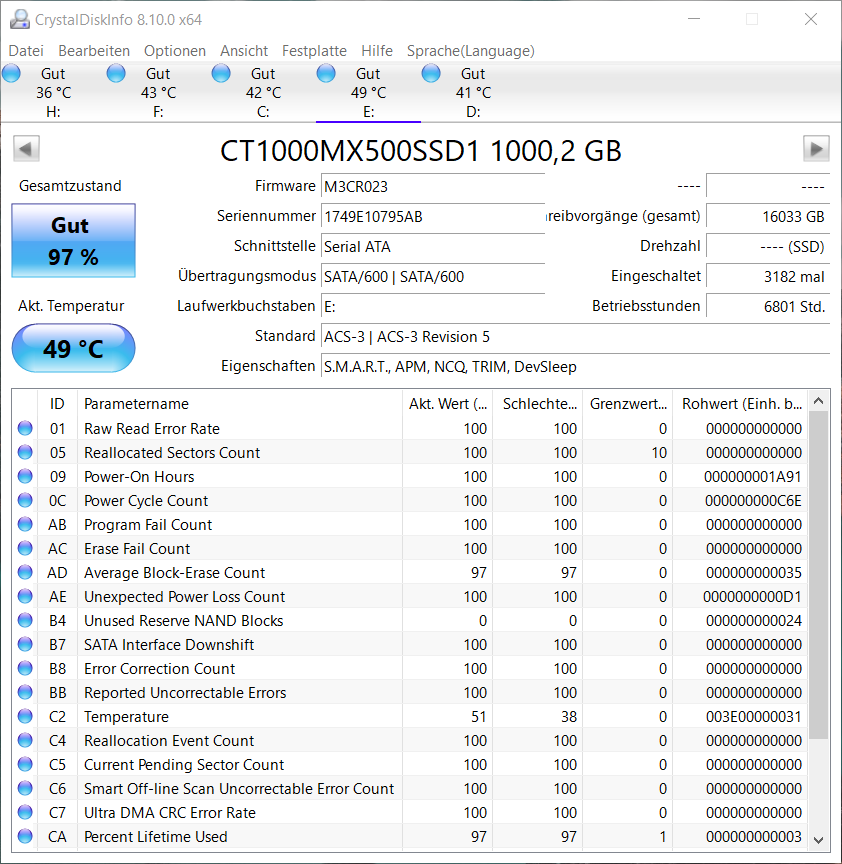Click status orb for Power-On Hours

click(25, 476)
